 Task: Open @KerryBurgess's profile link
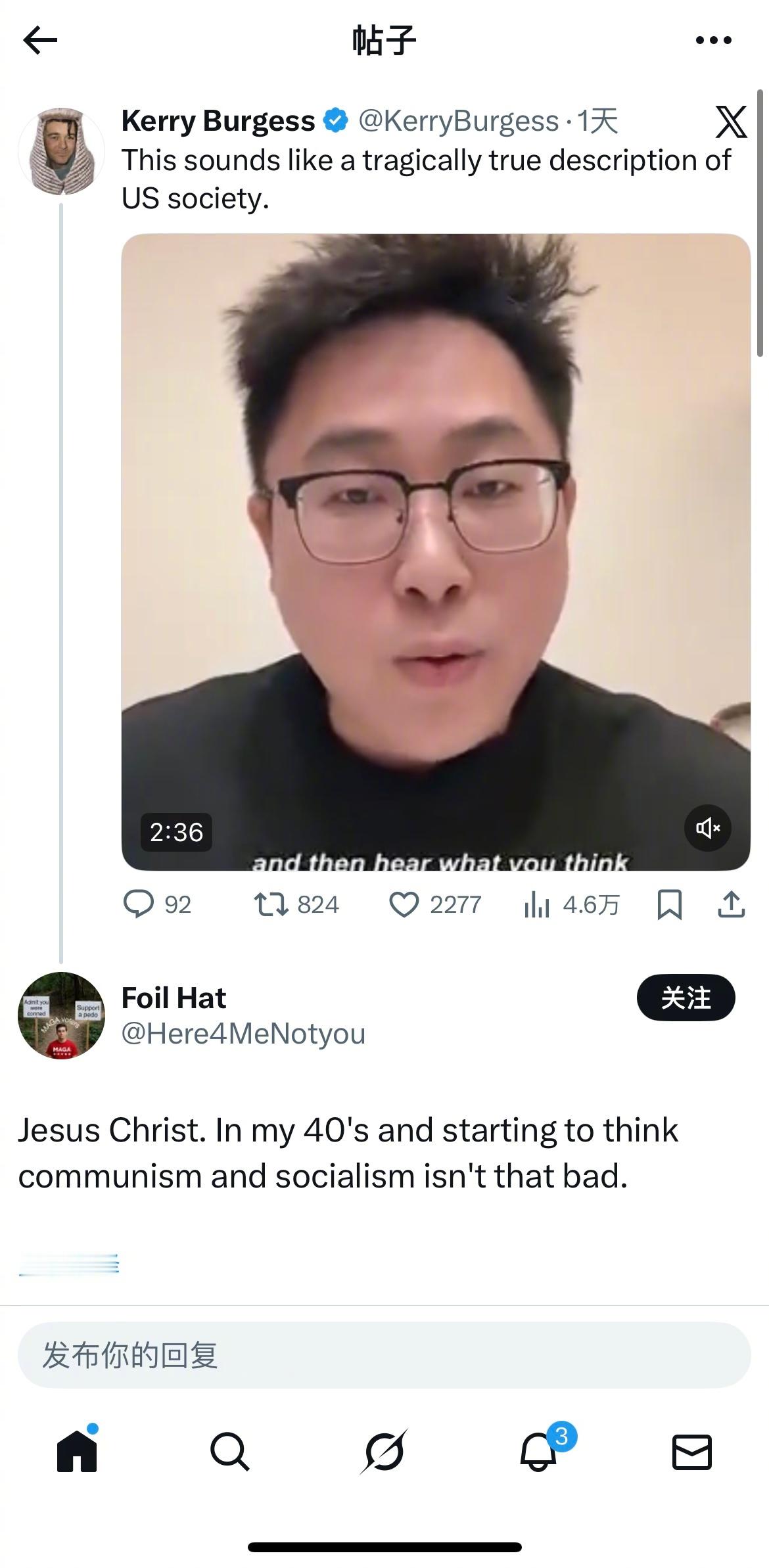(x=455, y=120)
